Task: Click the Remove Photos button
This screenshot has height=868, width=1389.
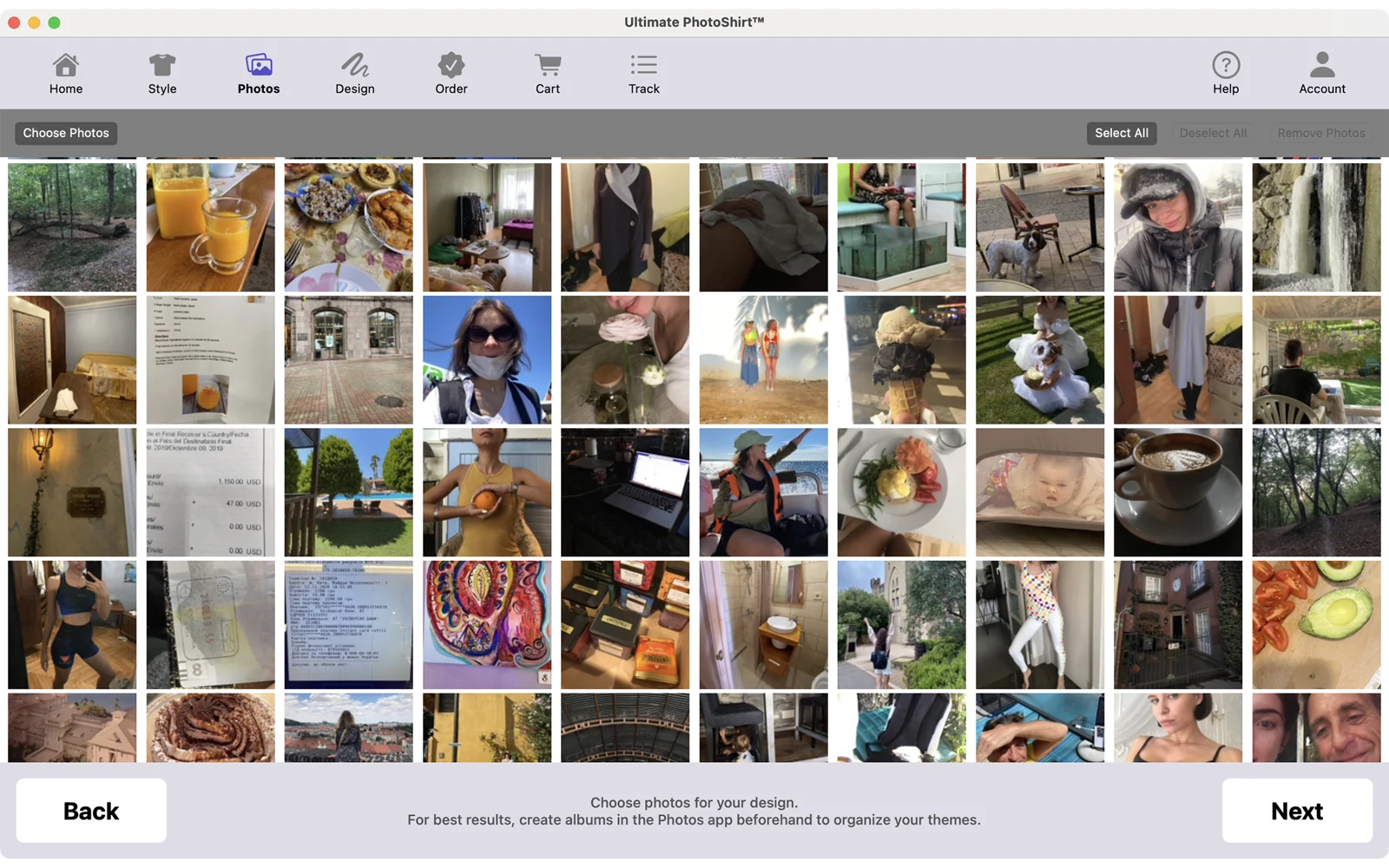Action: coord(1321,133)
